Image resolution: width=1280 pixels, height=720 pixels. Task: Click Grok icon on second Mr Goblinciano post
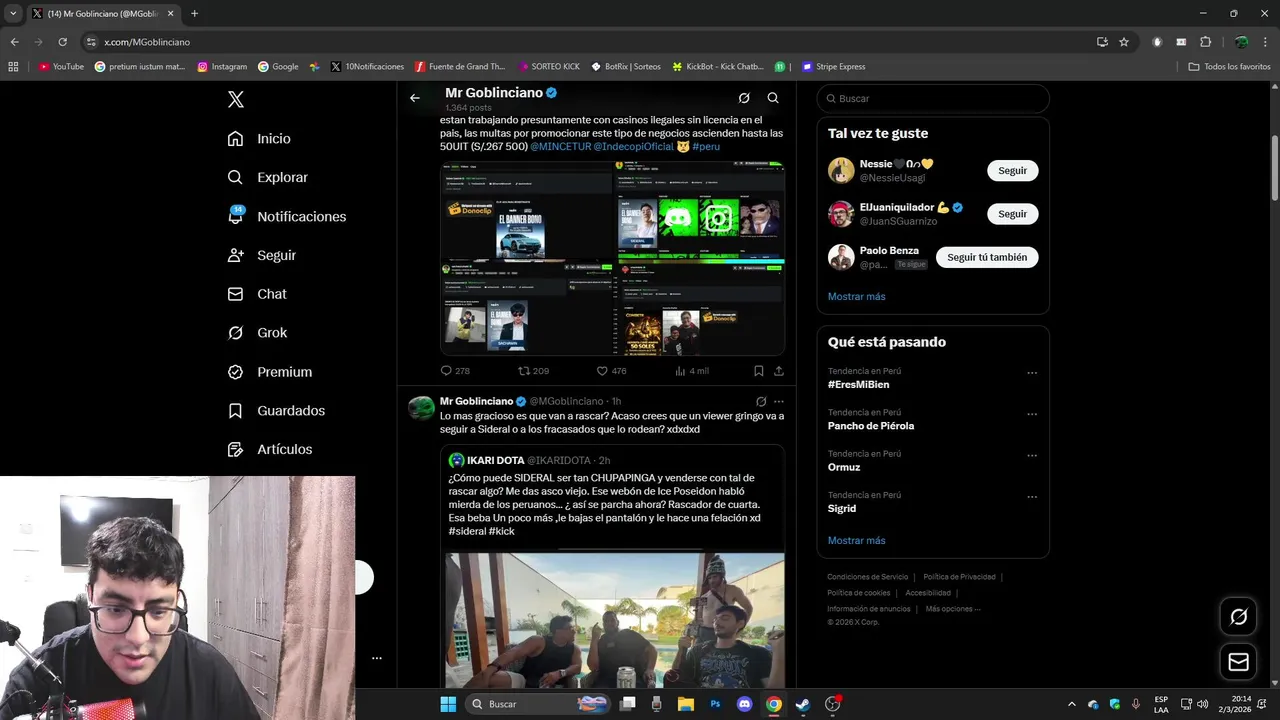[x=761, y=401]
